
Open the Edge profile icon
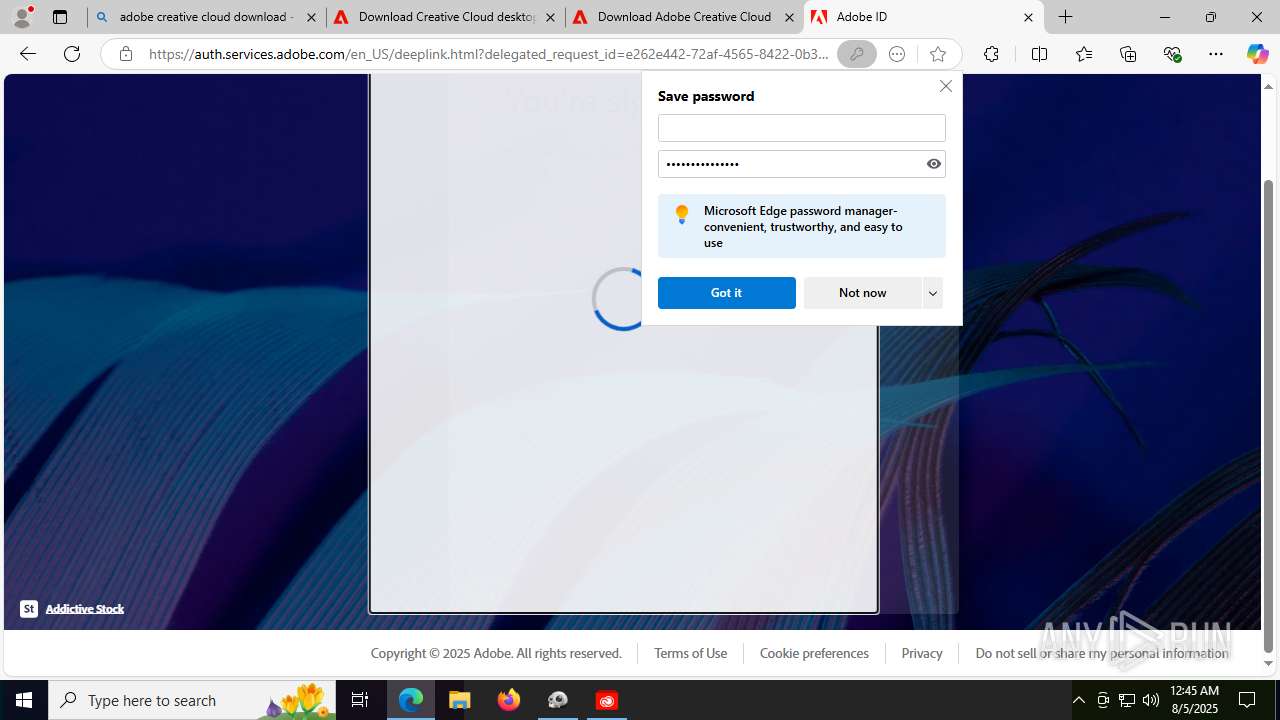[22, 17]
